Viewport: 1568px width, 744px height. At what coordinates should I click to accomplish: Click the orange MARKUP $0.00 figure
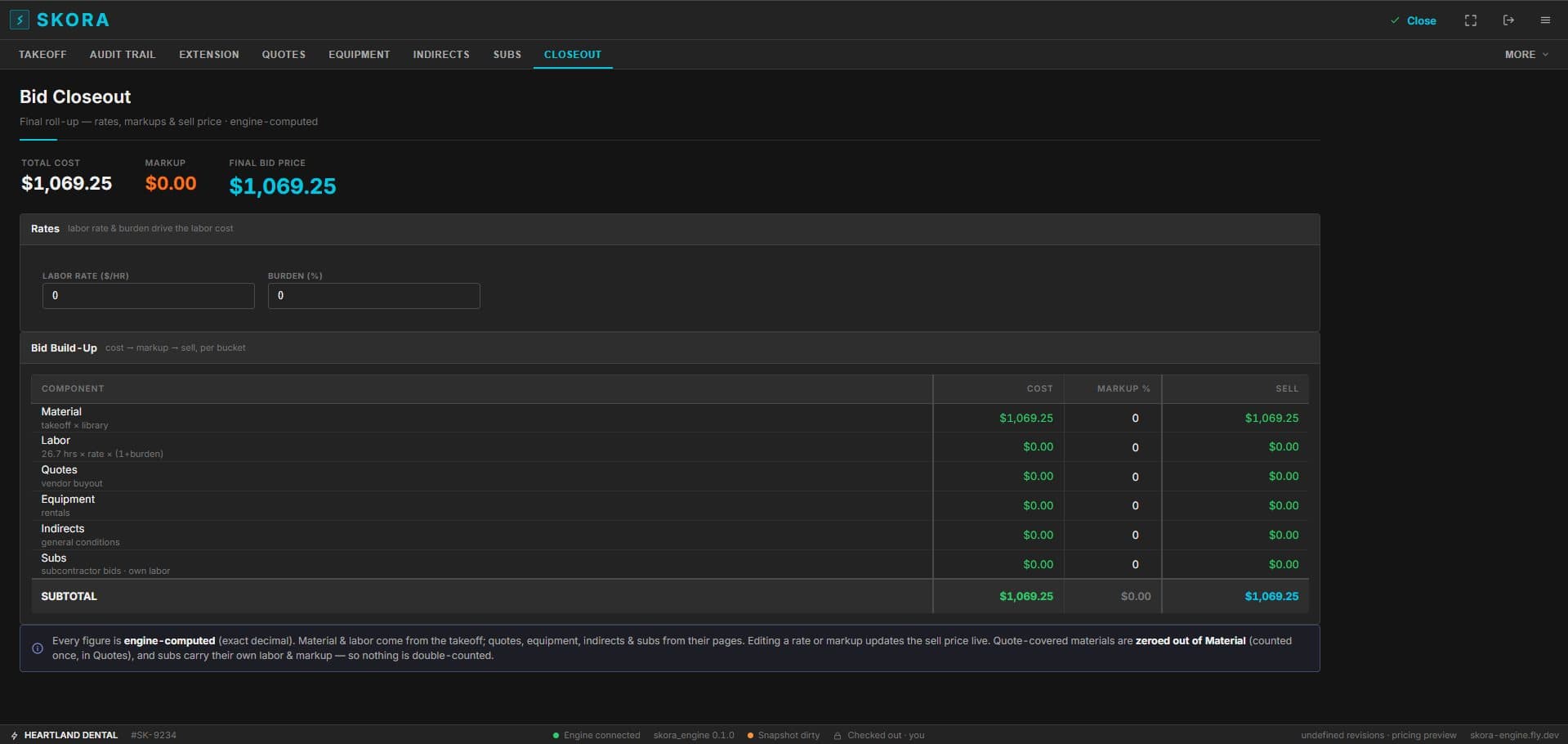pyautogui.click(x=171, y=184)
